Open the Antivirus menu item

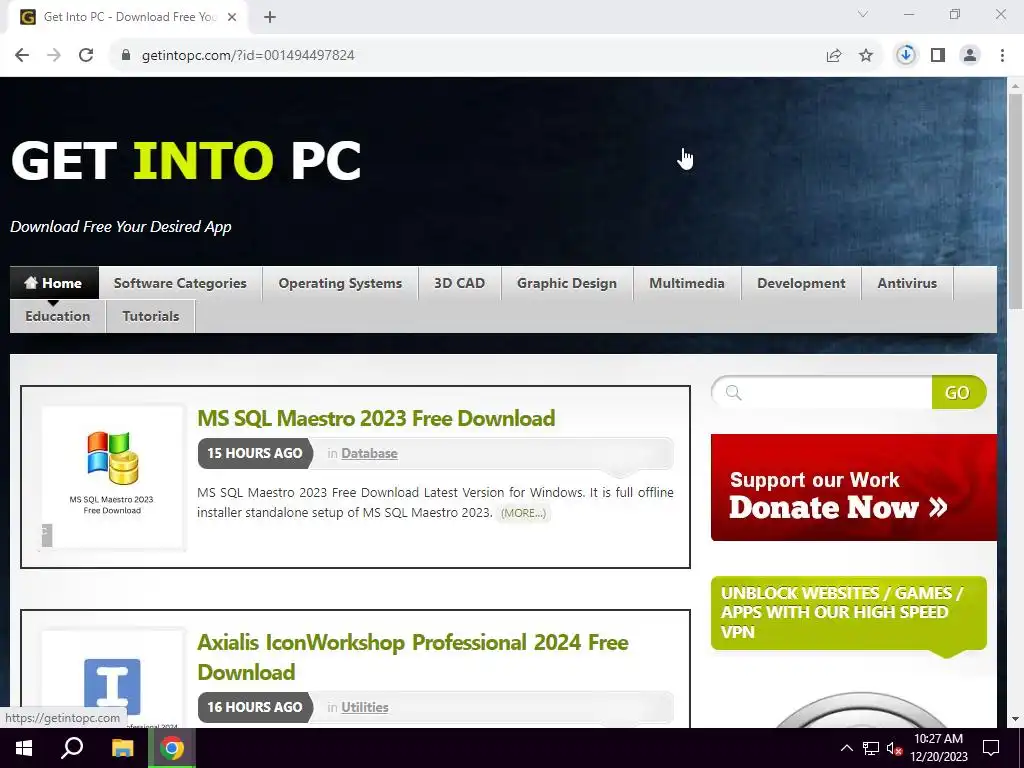(x=907, y=283)
